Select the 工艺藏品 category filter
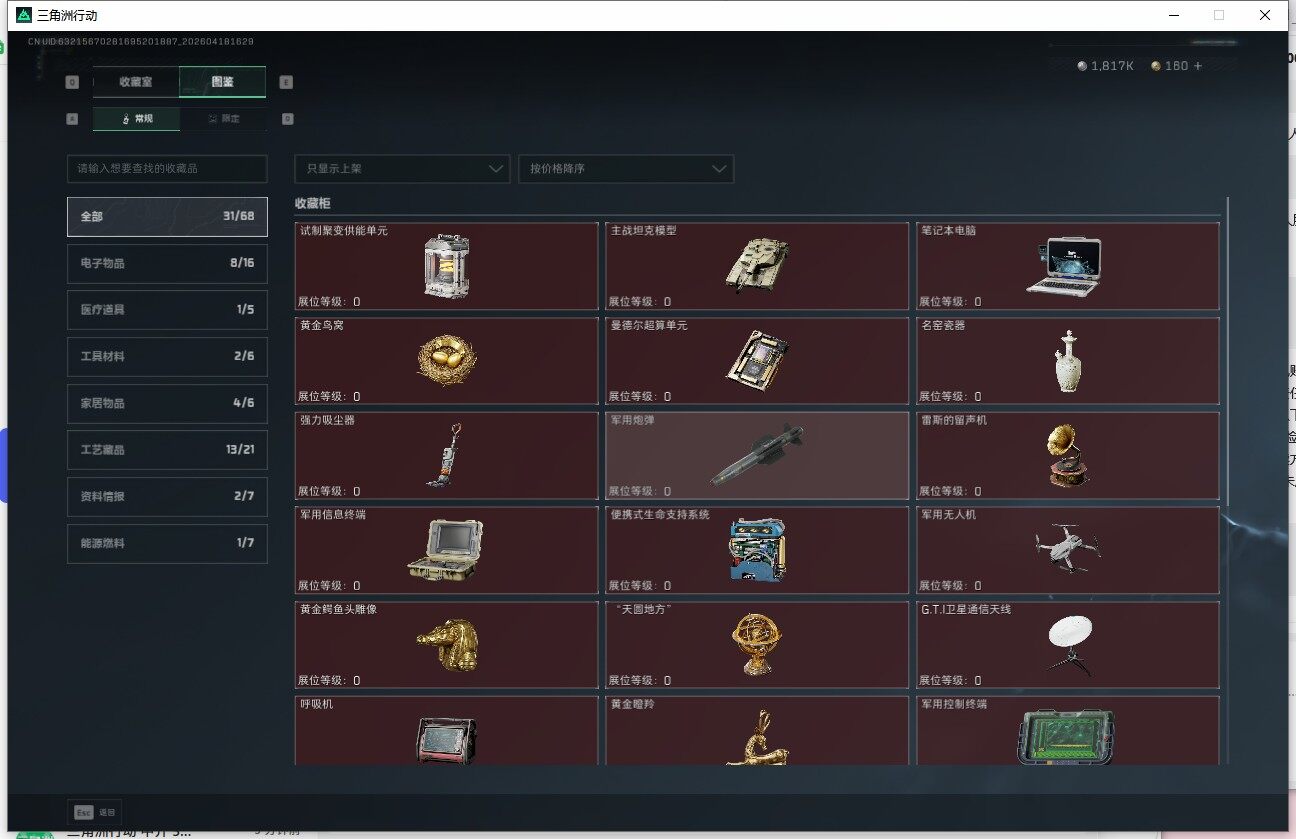 pos(167,450)
